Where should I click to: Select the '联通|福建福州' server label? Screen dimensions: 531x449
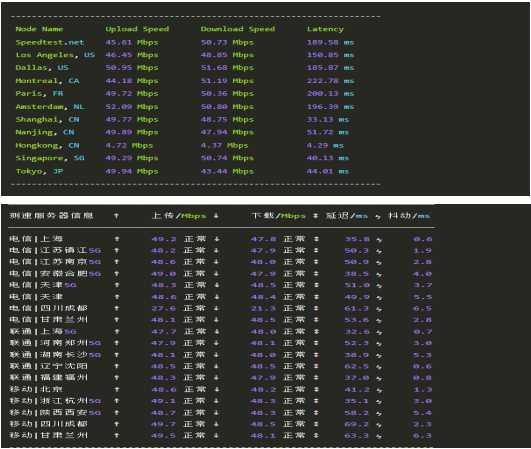point(48,378)
